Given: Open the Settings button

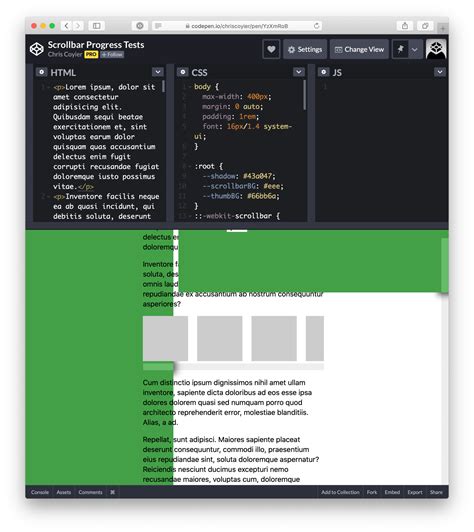Looking at the screenshot, I should 305,50.
